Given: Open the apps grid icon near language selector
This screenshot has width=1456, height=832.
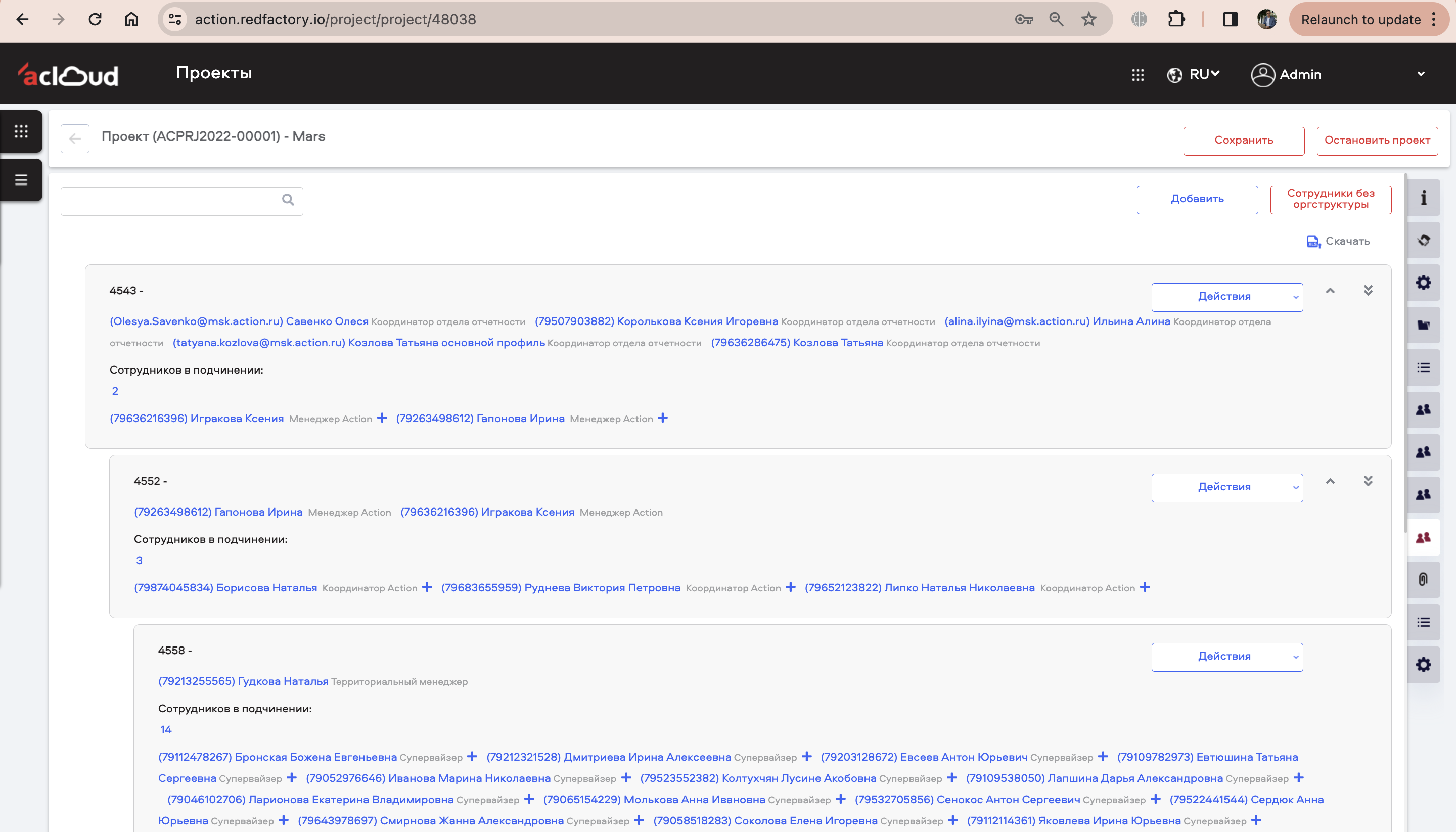Looking at the screenshot, I should 1137,75.
